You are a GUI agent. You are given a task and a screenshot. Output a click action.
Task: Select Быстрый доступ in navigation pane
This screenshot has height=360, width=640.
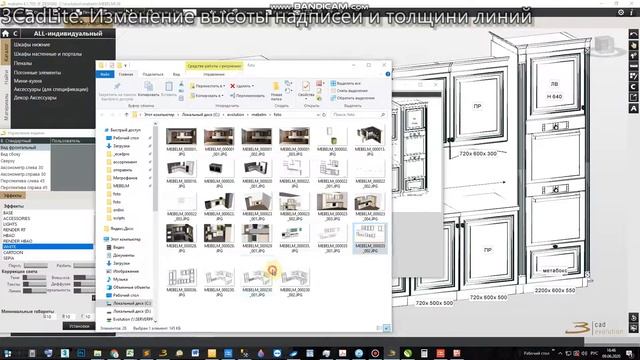point(125,130)
